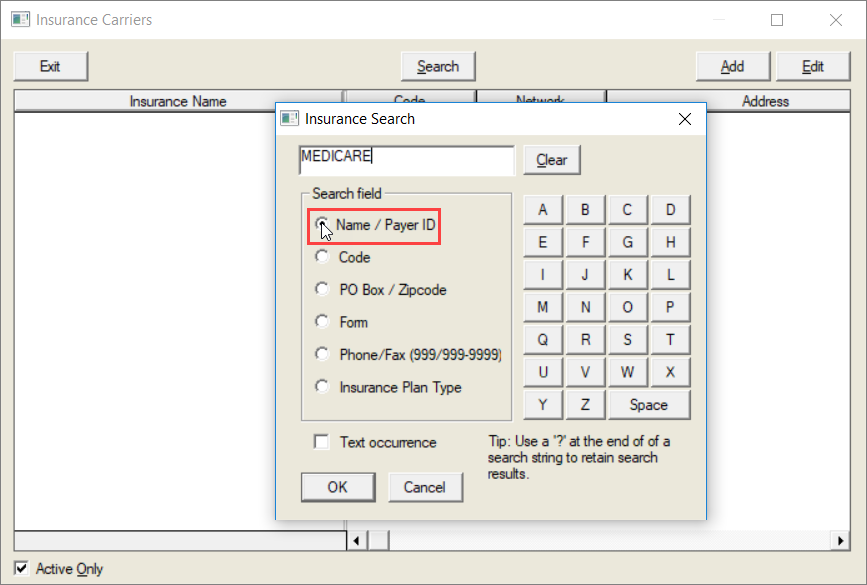Click the Edit carrier button

coord(813,66)
